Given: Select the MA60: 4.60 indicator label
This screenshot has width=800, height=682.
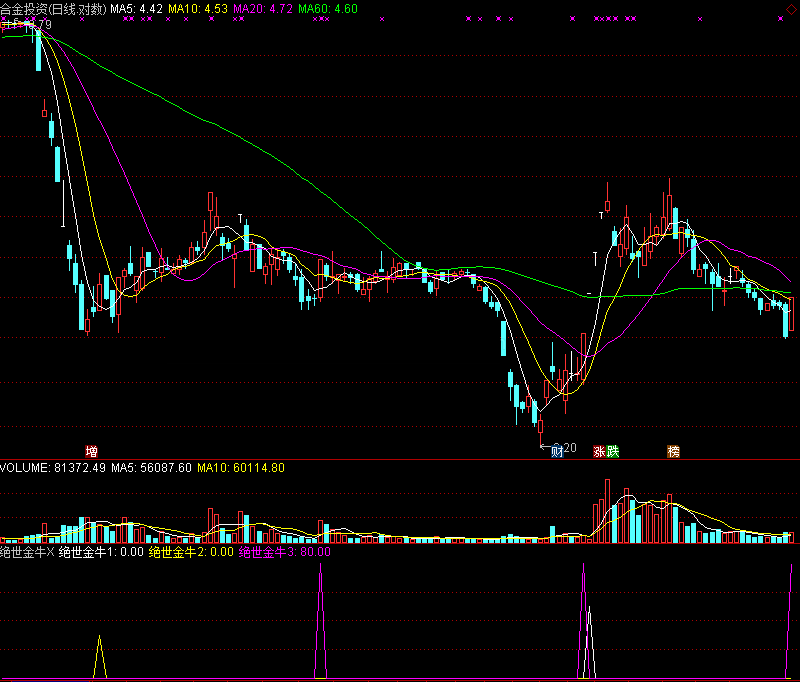Looking at the screenshot, I should [328, 9].
